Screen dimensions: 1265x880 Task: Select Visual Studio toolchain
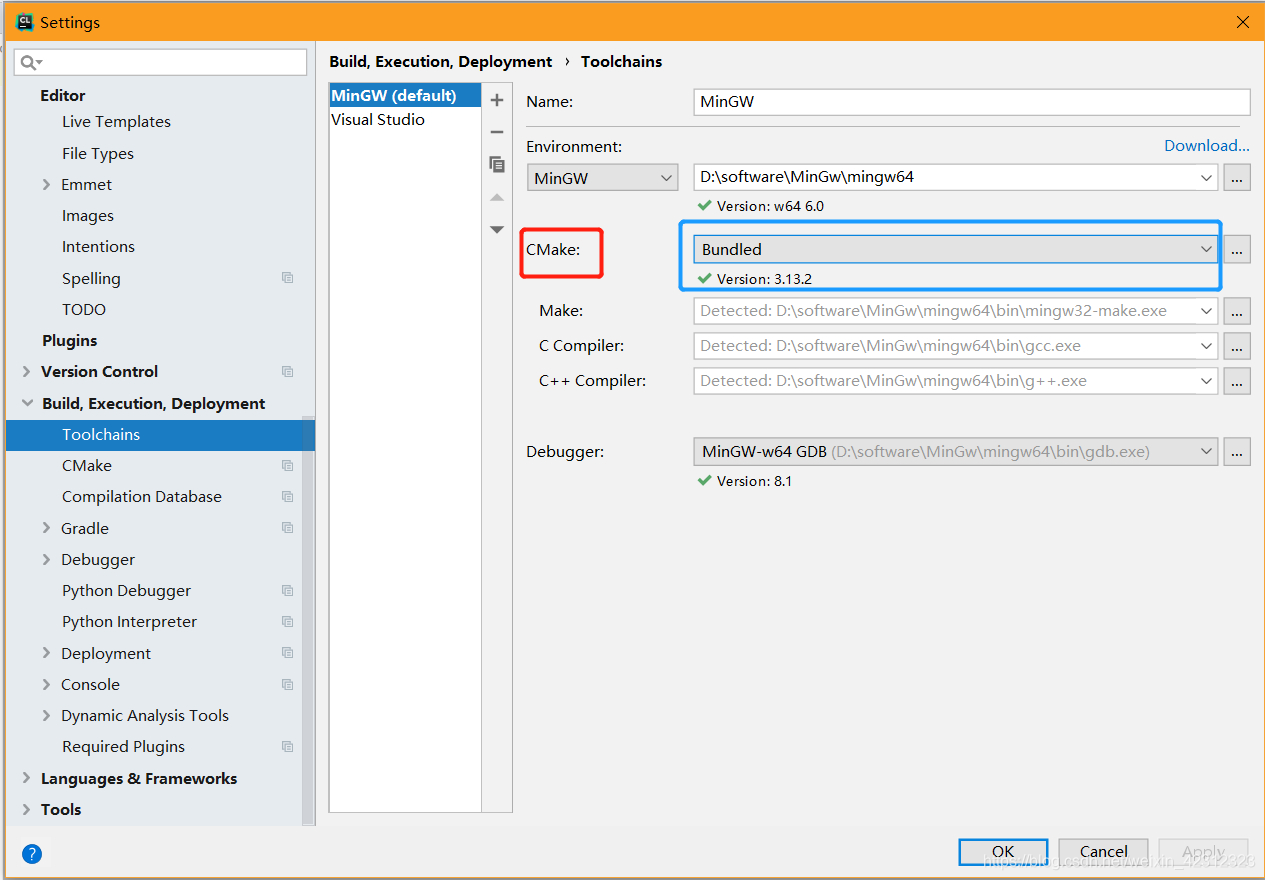405,119
